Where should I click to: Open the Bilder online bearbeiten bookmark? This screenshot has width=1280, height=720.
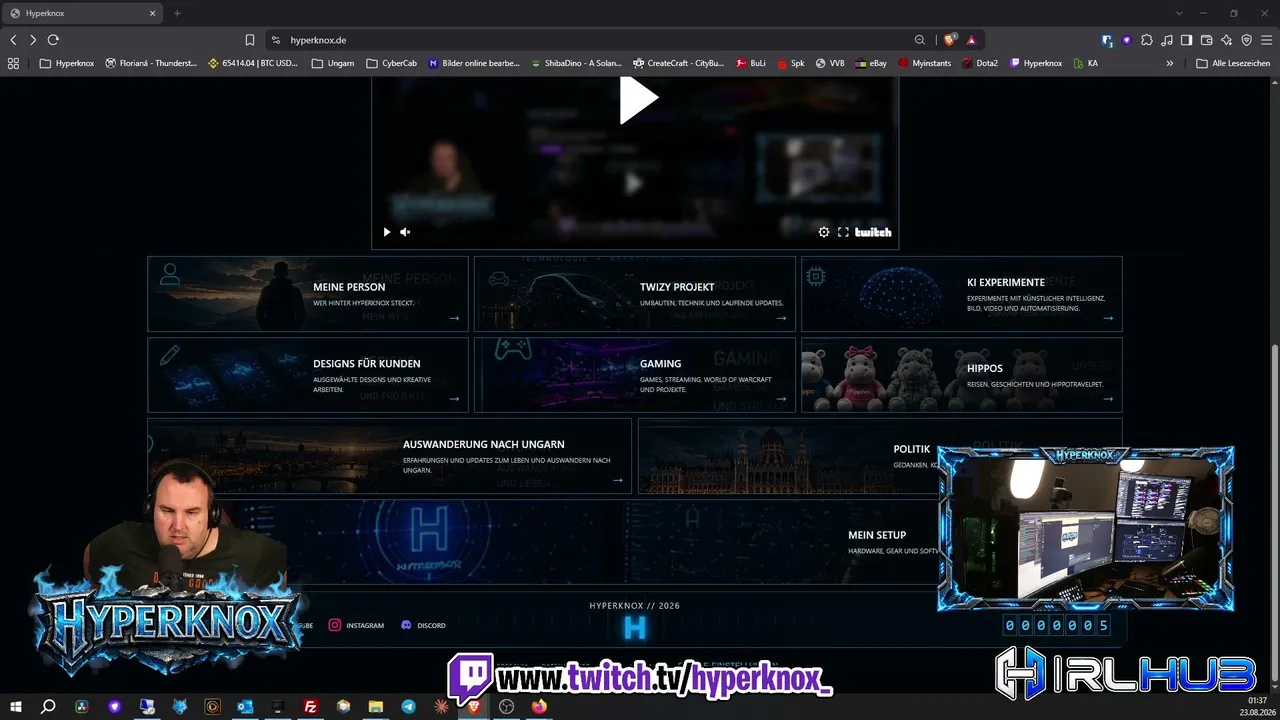click(x=474, y=63)
